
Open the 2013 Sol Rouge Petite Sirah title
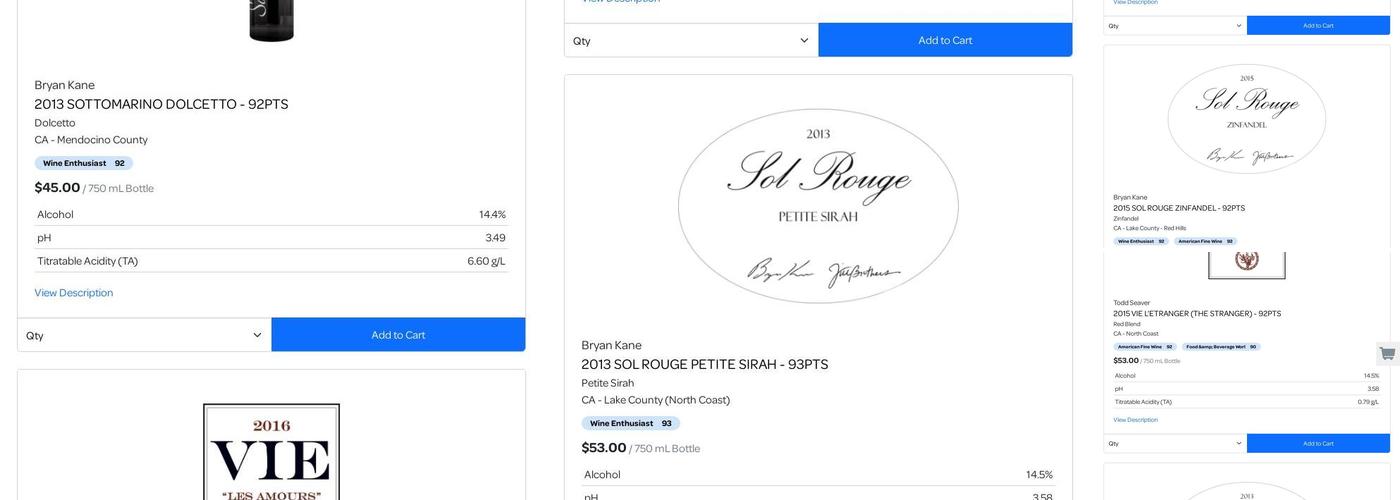[x=704, y=364]
